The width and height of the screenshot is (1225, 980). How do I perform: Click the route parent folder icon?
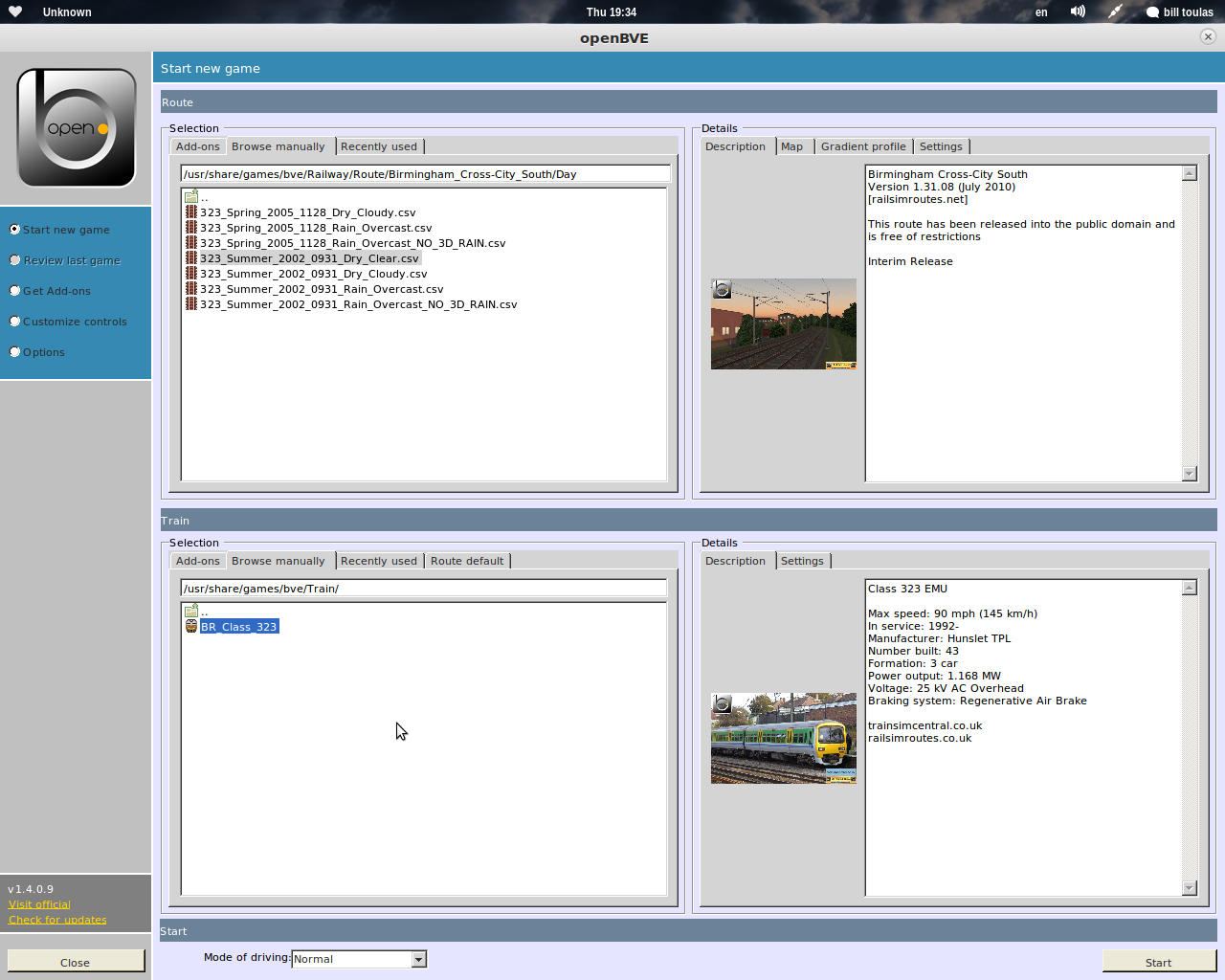pos(191,196)
